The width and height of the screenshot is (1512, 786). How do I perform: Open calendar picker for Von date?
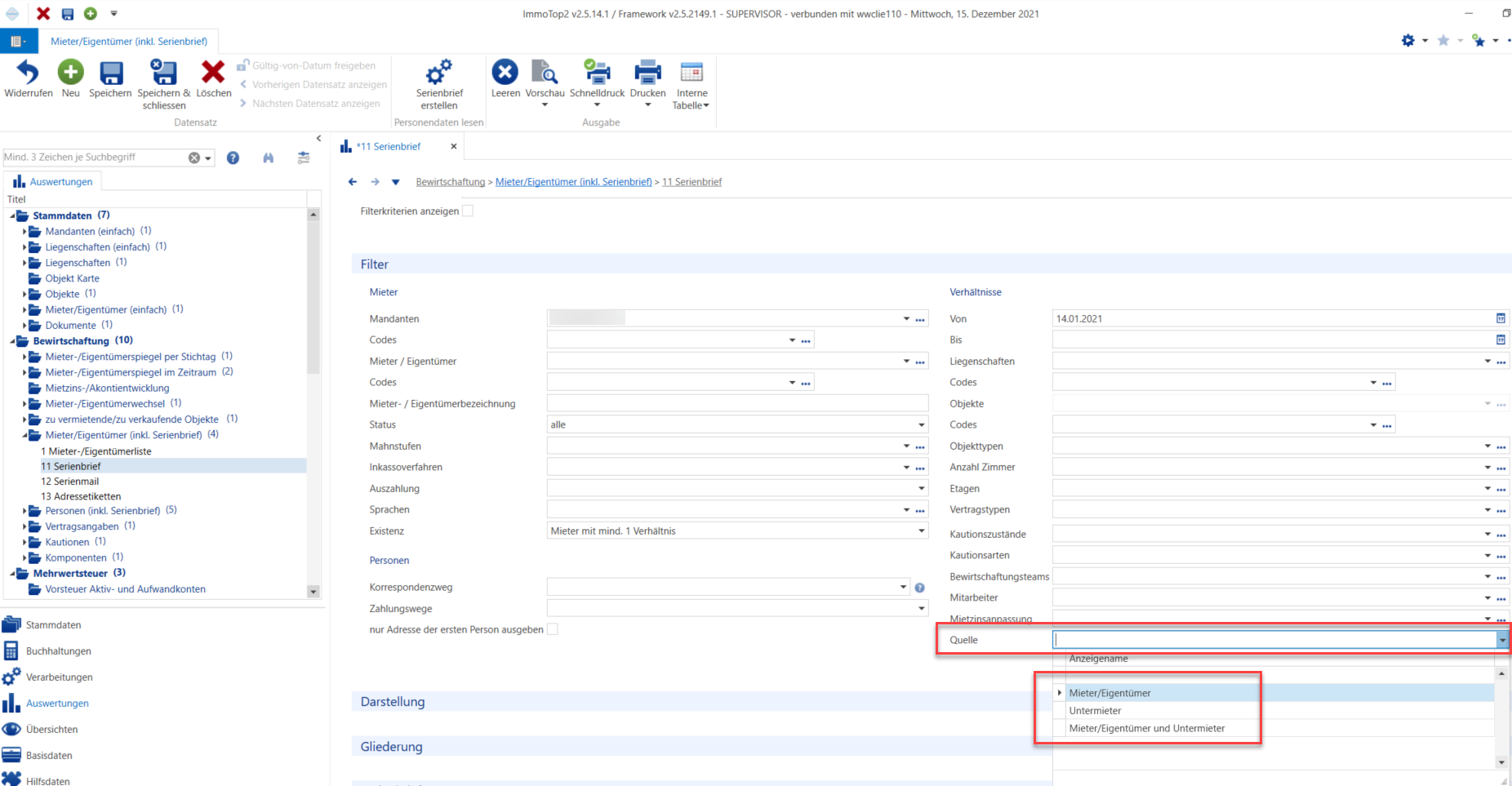point(1501,318)
